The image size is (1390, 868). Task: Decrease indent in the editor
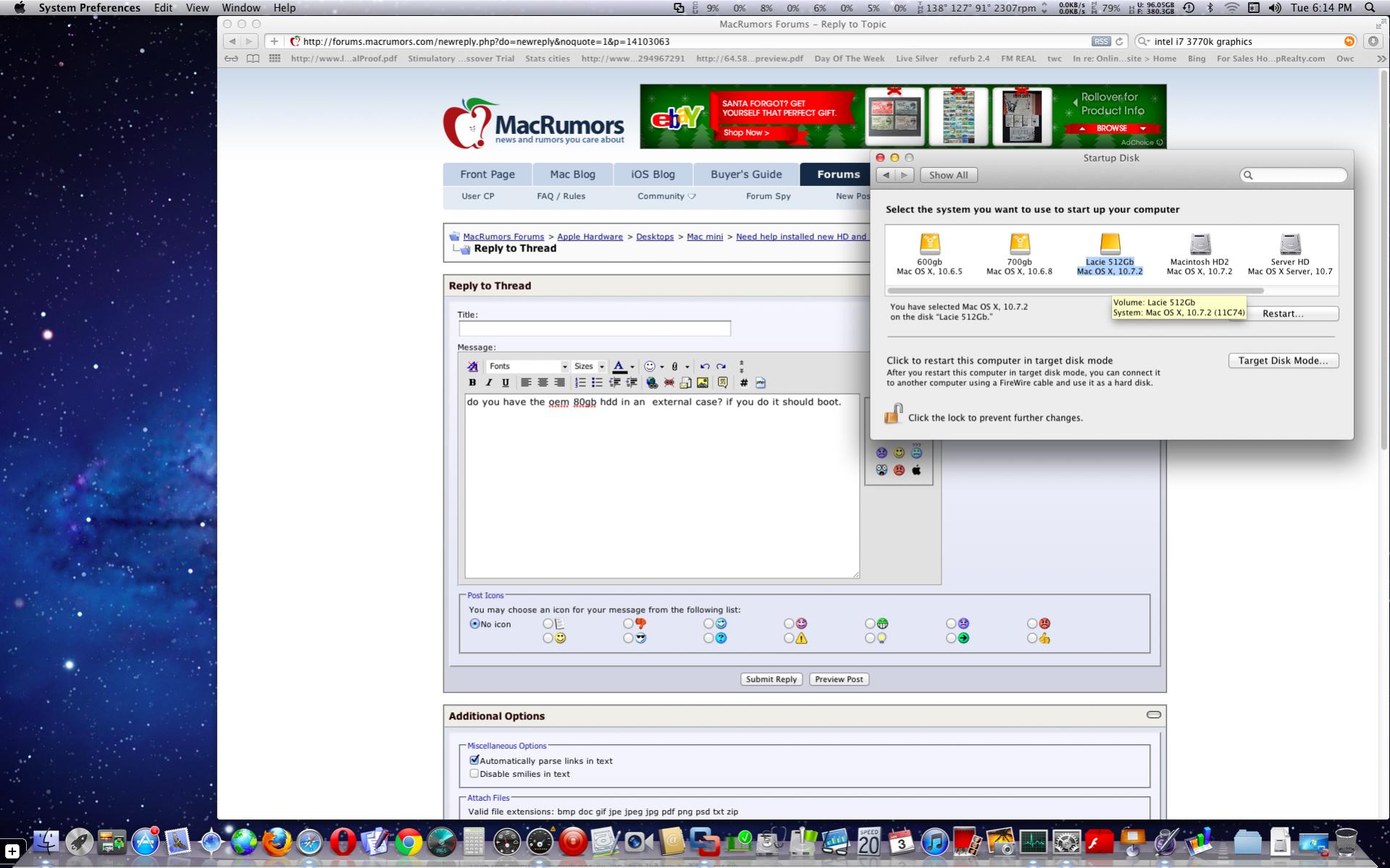click(x=614, y=382)
